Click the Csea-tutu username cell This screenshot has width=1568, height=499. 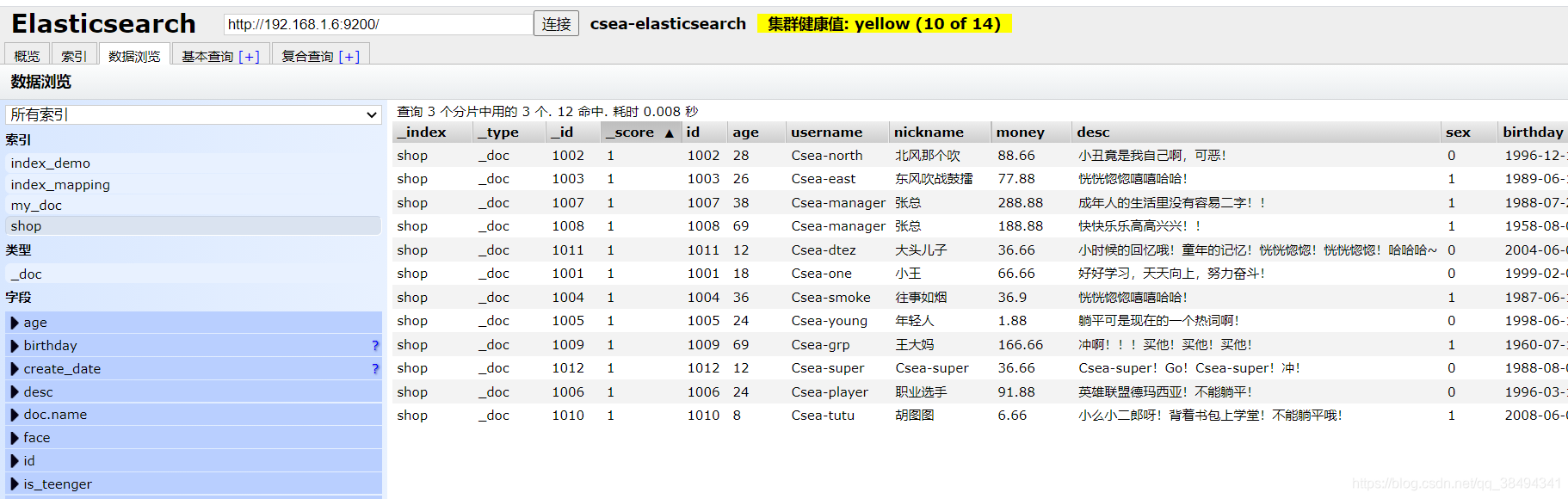(x=823, y=416)
